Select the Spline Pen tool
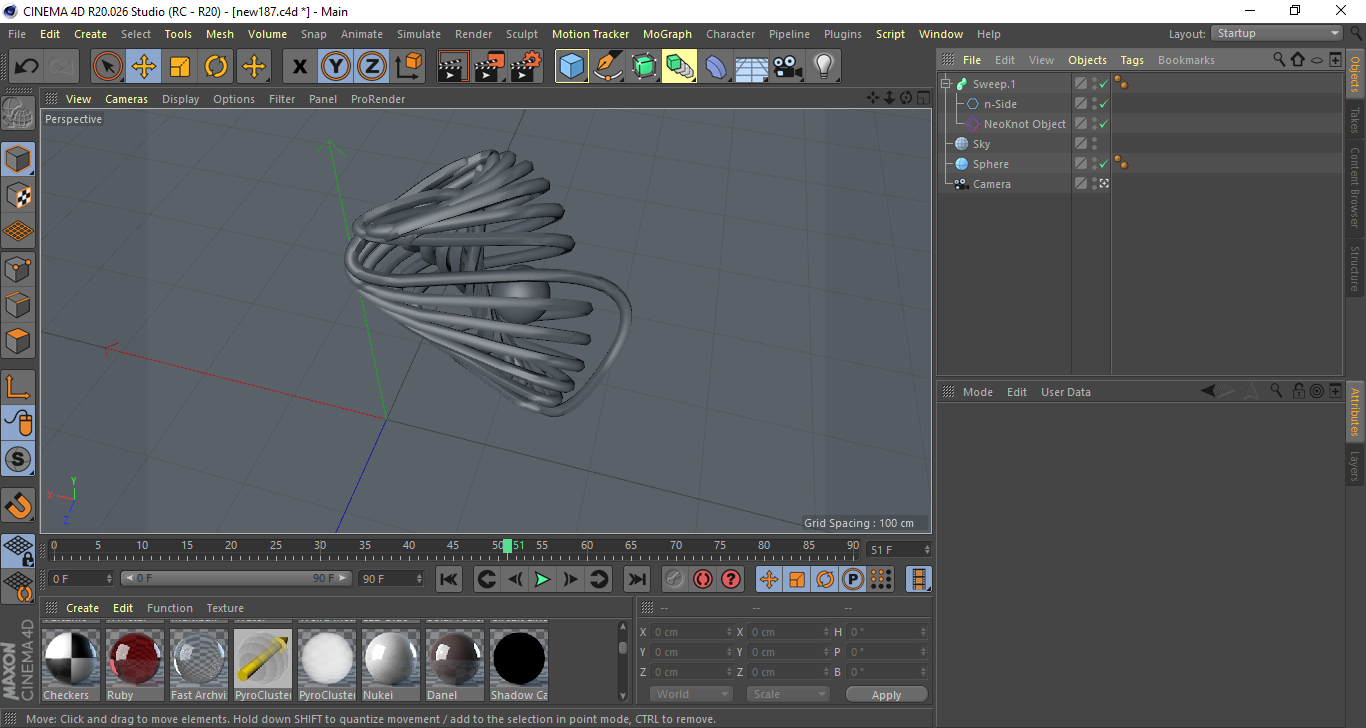The height and width of the screenshot is (728, 1366). [x=608, y=67]
